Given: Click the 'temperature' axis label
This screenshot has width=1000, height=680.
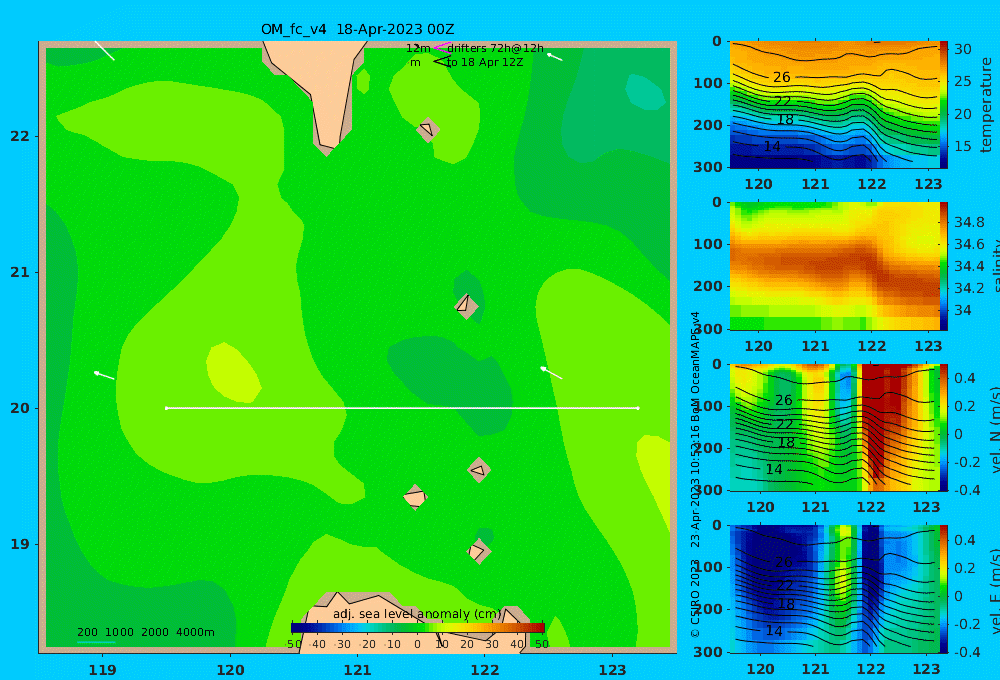Looking at the screenshot, I should (987, 105).
